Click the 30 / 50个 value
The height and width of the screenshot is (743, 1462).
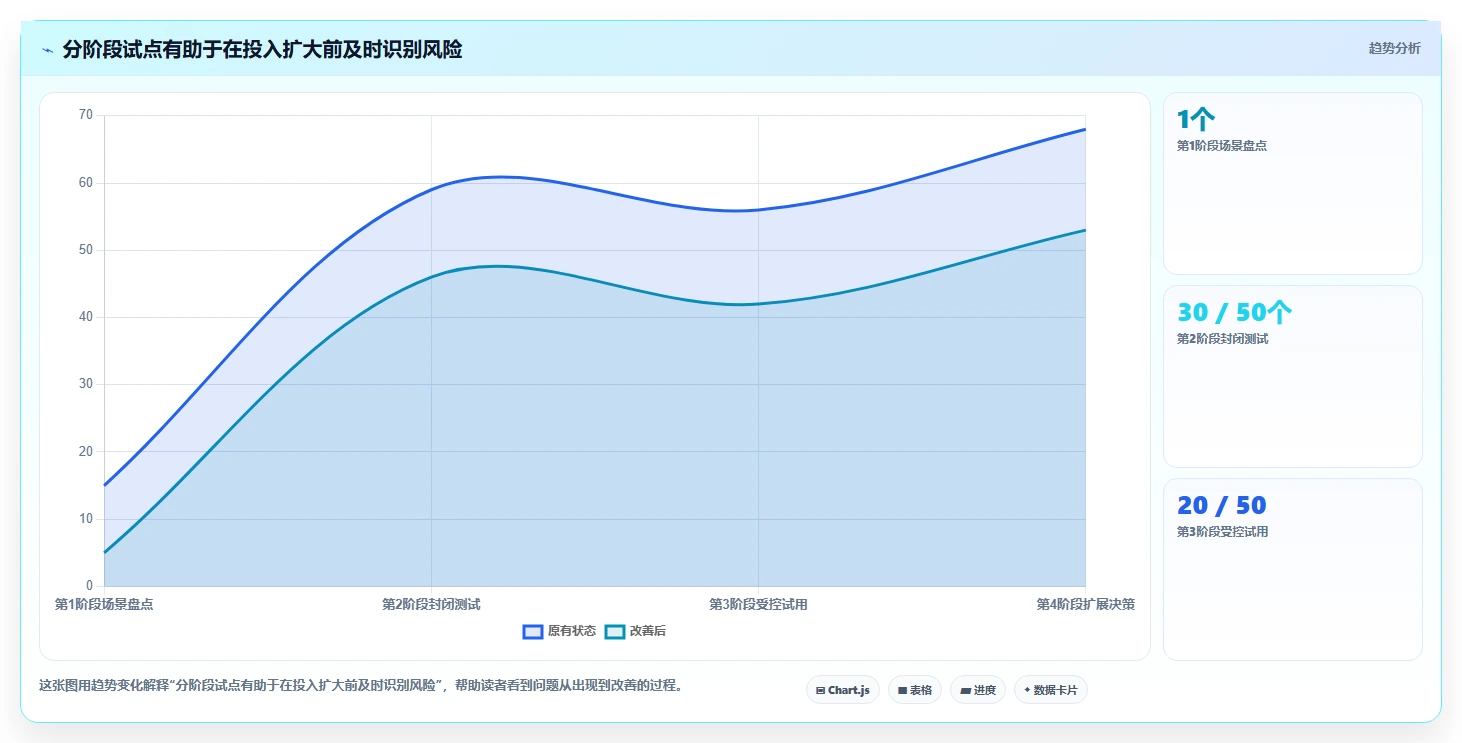pos(1235,313)
